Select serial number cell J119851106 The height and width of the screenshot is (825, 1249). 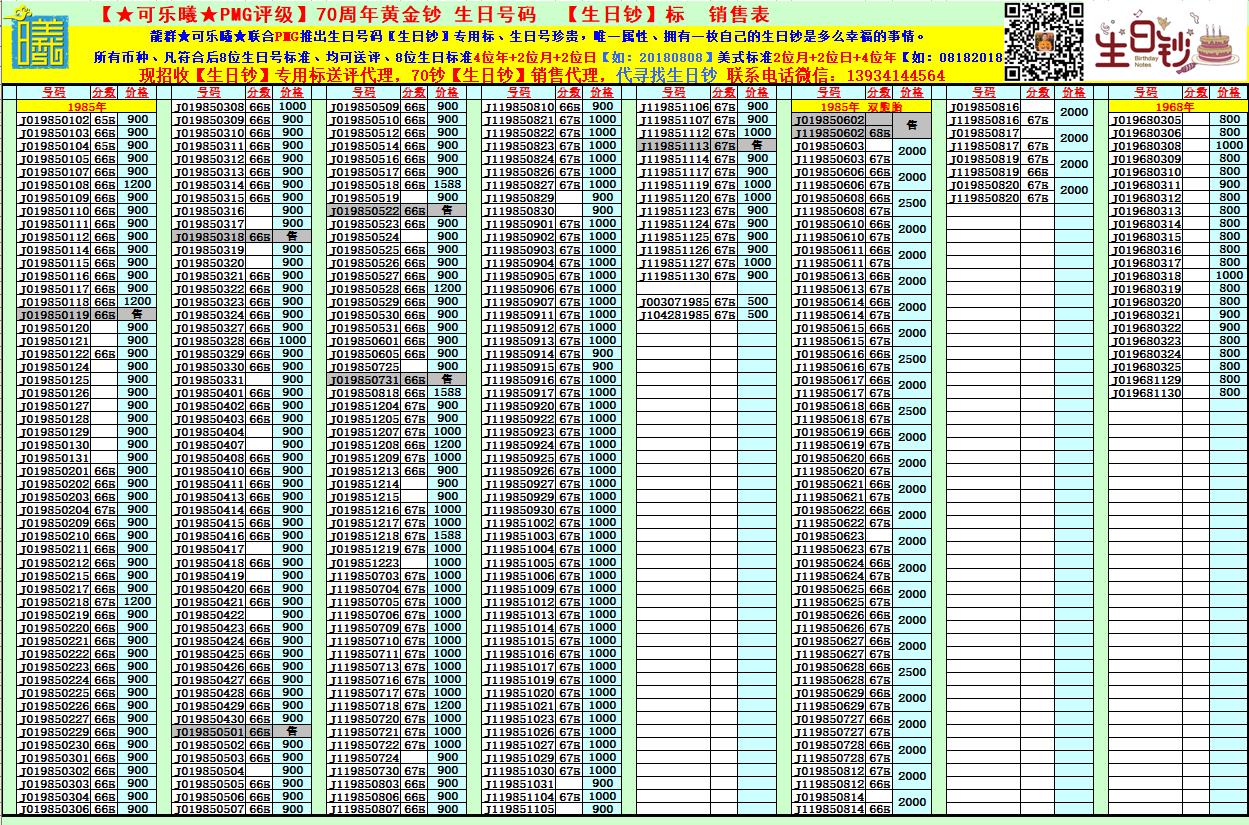pyautogui.click(x=674, y=107)
